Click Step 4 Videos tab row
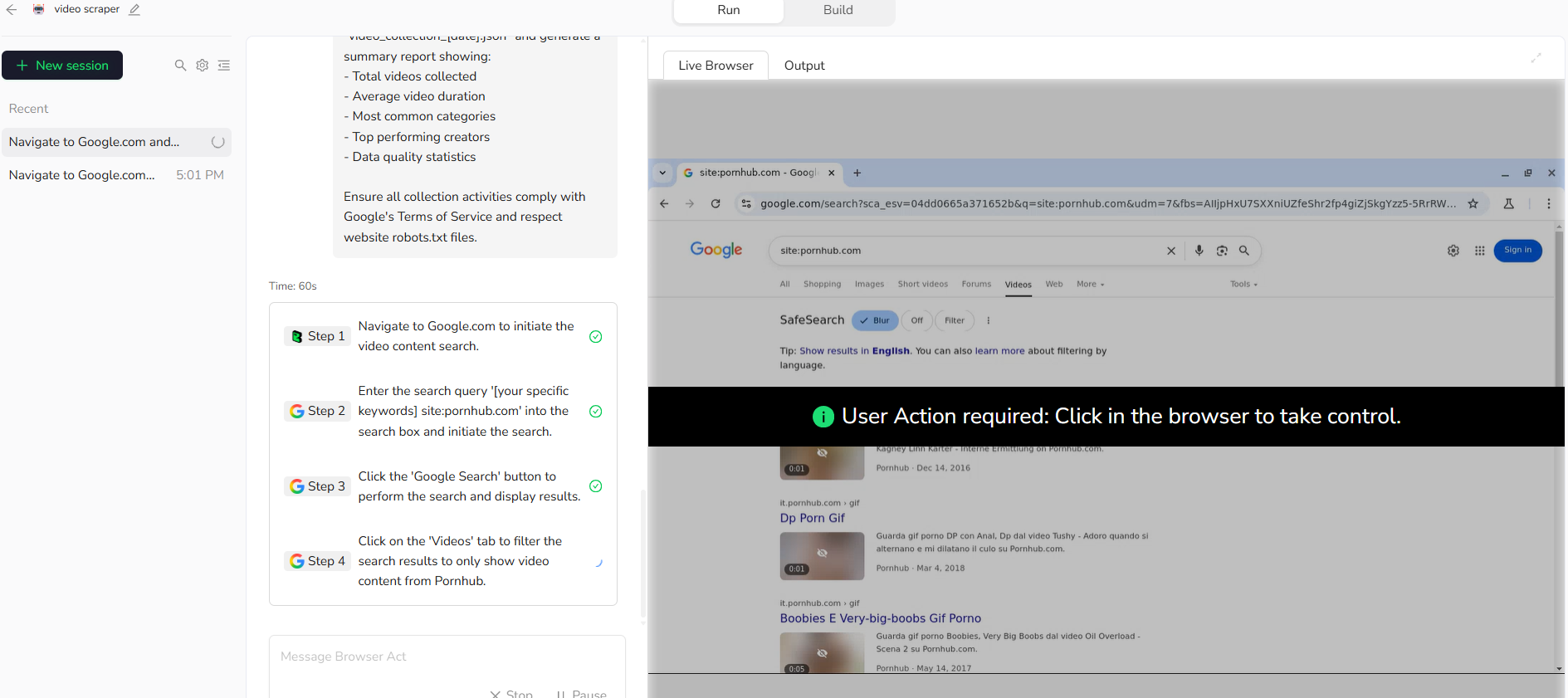1568x698 pixels. (443, 561)
